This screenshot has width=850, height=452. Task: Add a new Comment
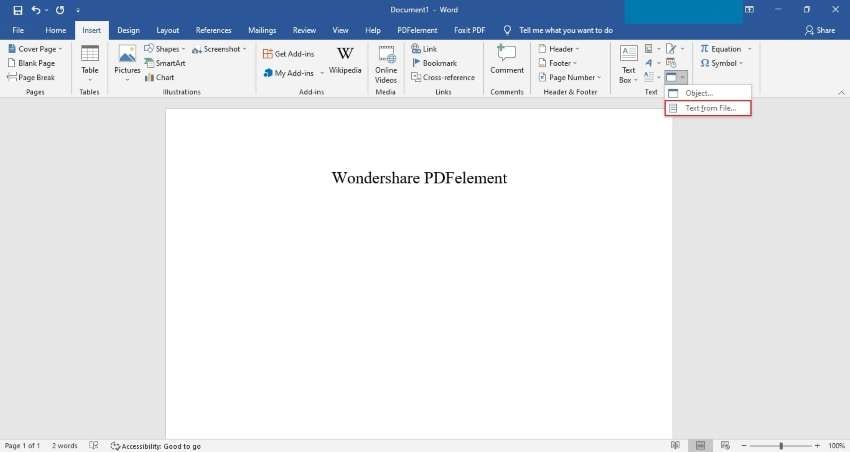click(507, 60)
